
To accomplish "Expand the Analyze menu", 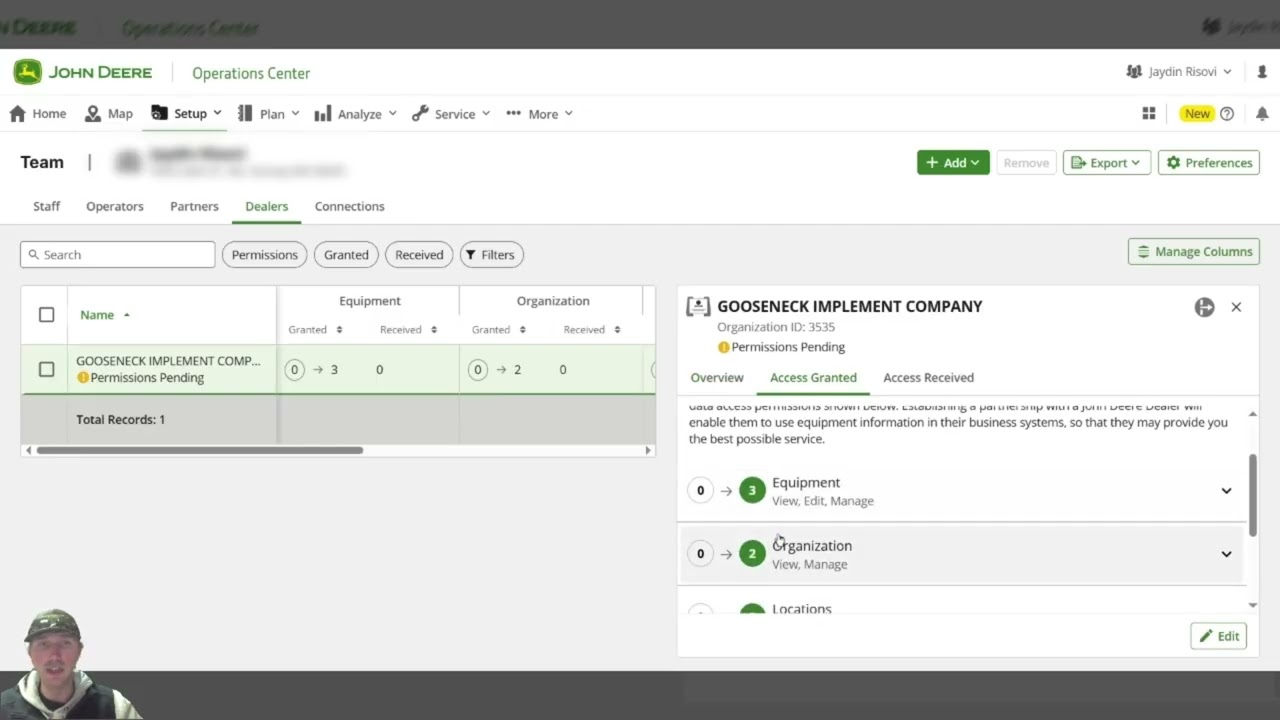I will point(355,114).
